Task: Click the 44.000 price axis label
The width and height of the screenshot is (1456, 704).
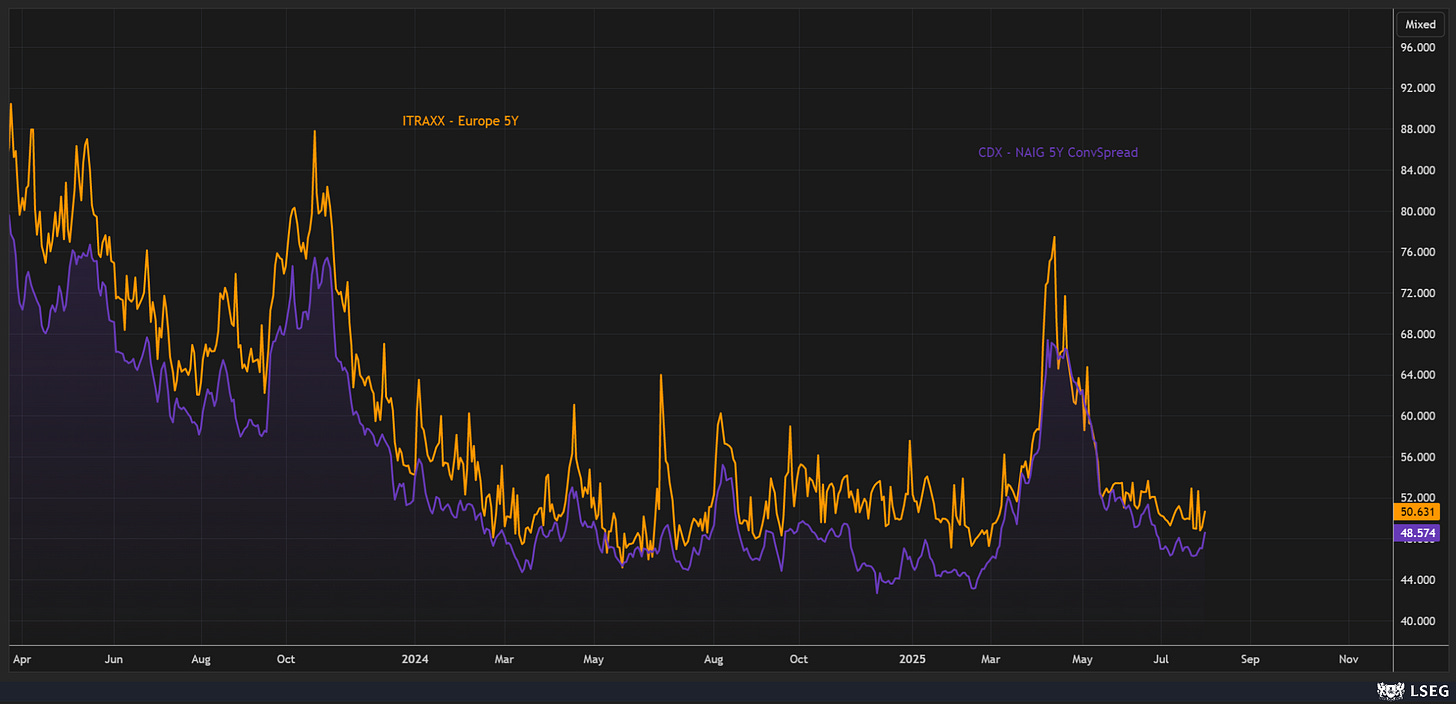Action: click(1417, 580)
